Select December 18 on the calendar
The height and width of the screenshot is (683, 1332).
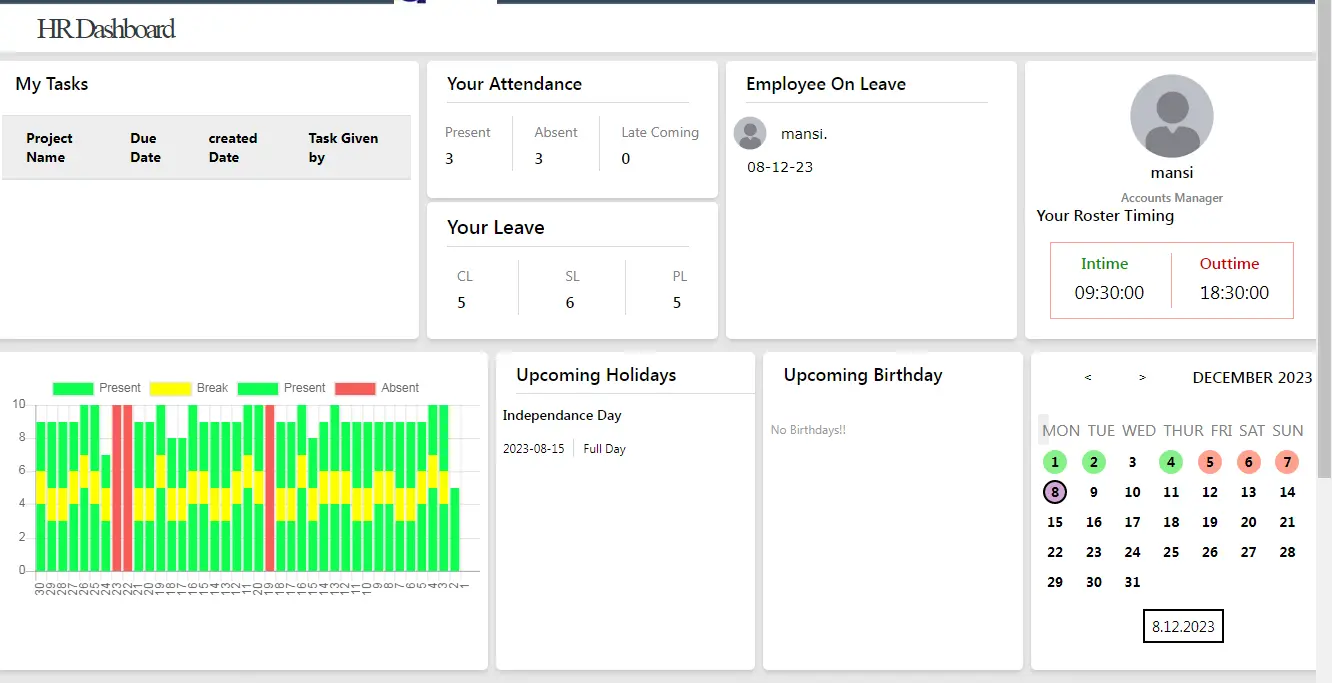[x=1171, y=522]
